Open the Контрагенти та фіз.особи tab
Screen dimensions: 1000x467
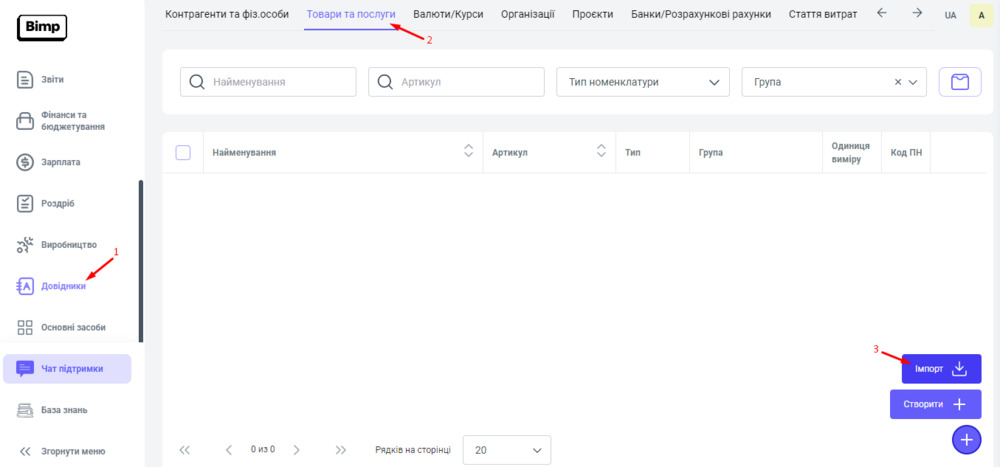tap(227, 15)
